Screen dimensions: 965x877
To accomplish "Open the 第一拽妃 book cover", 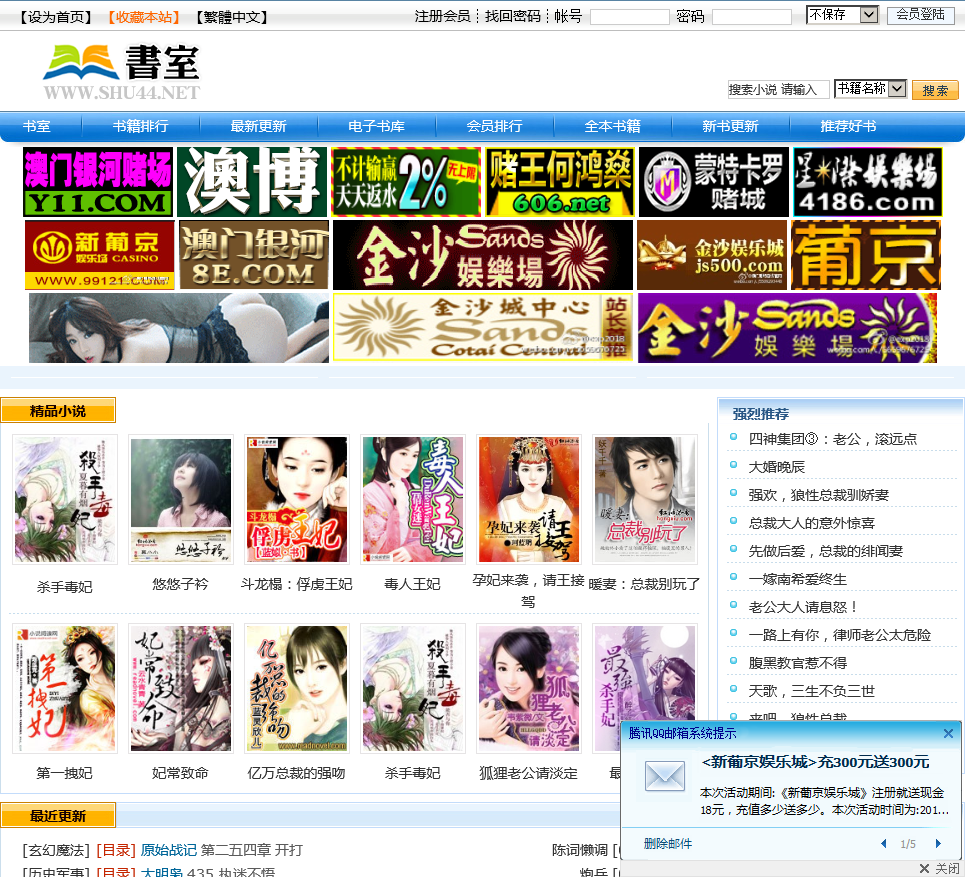I will [x=65, y=689].
